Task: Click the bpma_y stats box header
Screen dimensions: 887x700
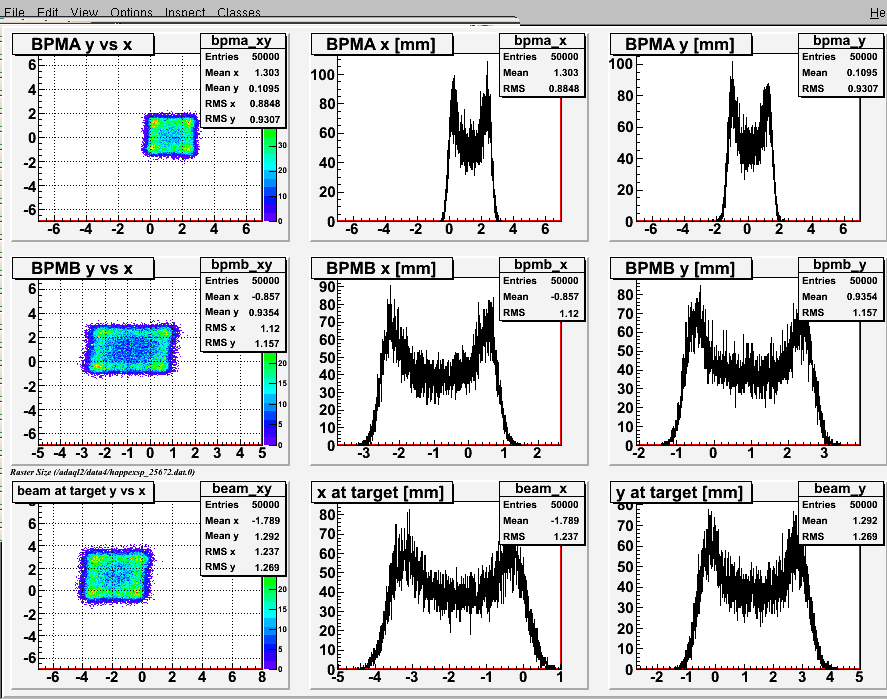Action: click(x=840, y=41)
